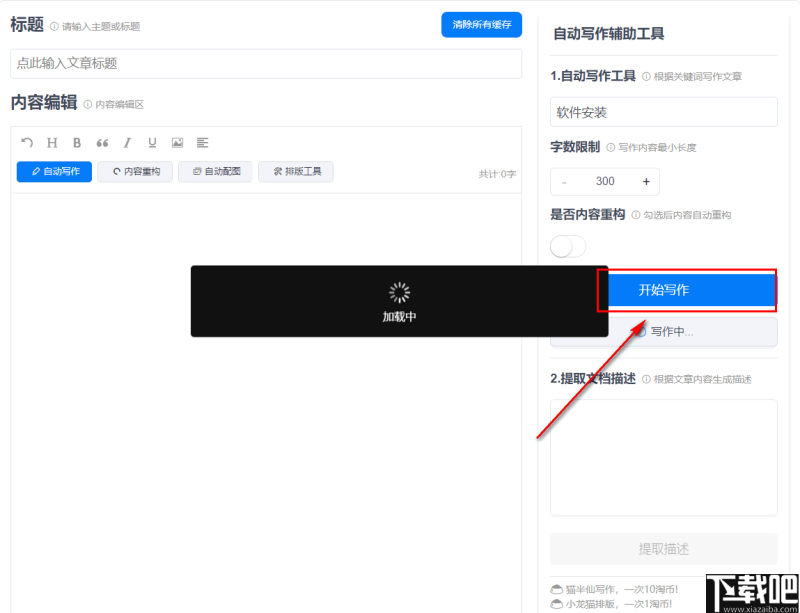Viewport: 800px width, 613px height.
Task: Click the Undo icon in the editor toolbar
Action: pos(27,142)
